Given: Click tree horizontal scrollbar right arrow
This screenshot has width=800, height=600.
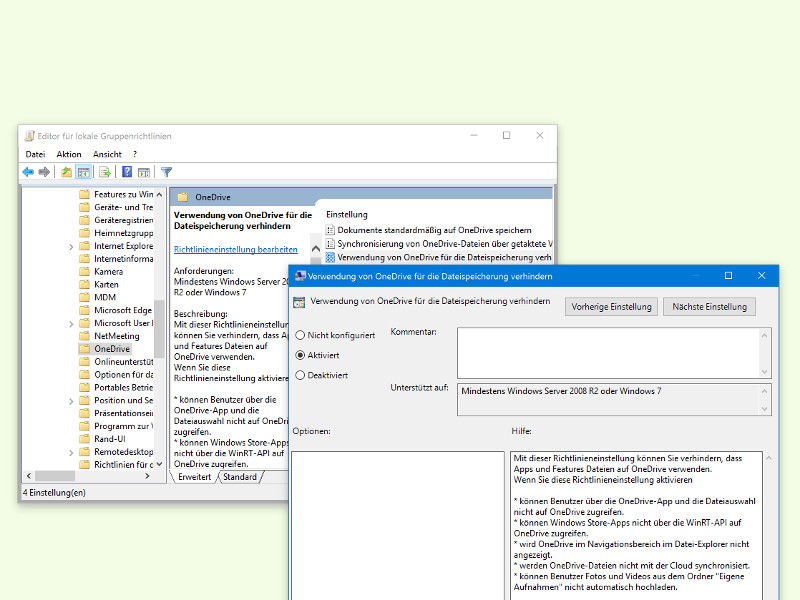Looking at the screenshot, I should (147, 476).
